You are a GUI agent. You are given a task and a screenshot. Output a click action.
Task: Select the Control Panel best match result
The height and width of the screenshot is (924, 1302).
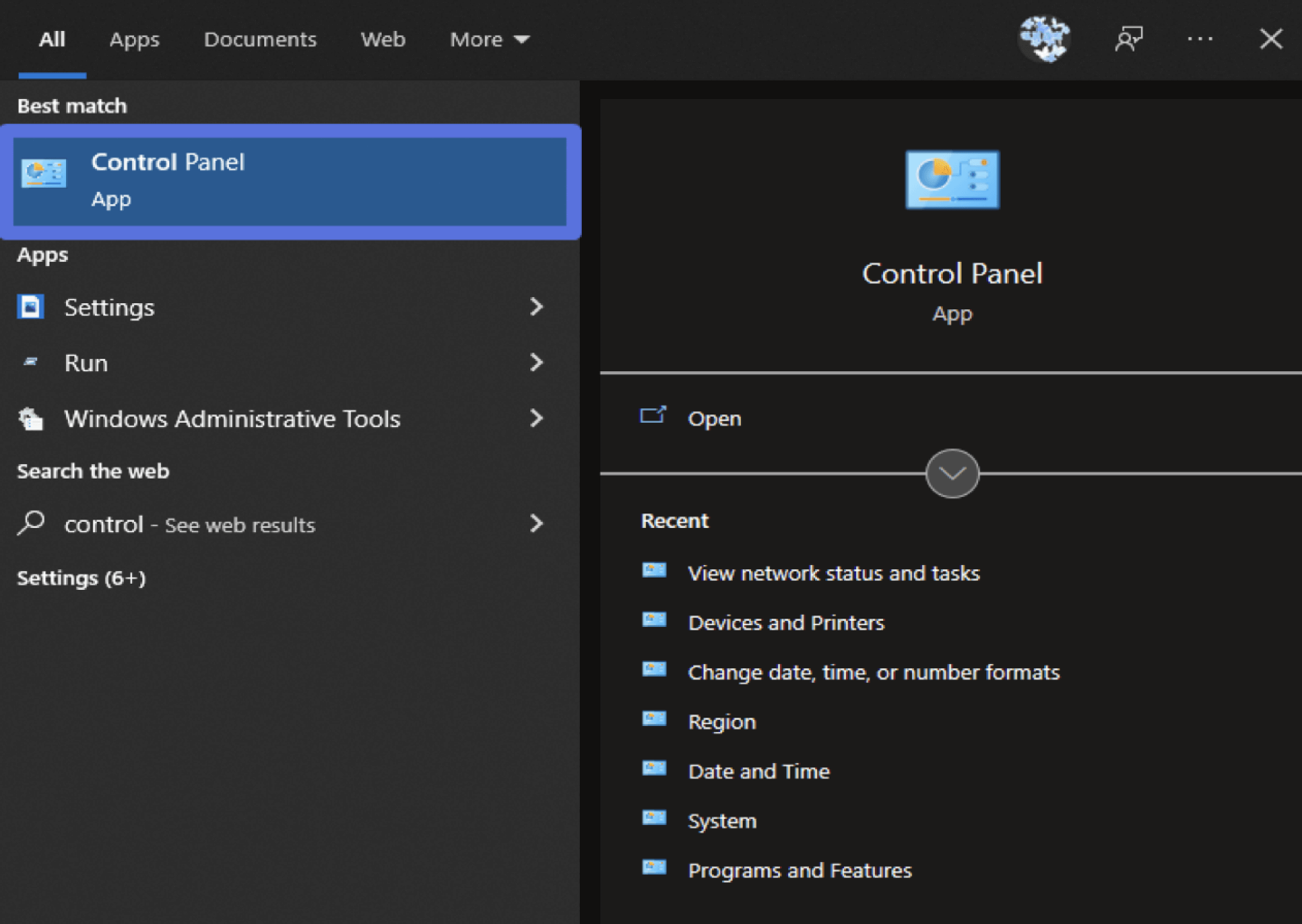290,181
